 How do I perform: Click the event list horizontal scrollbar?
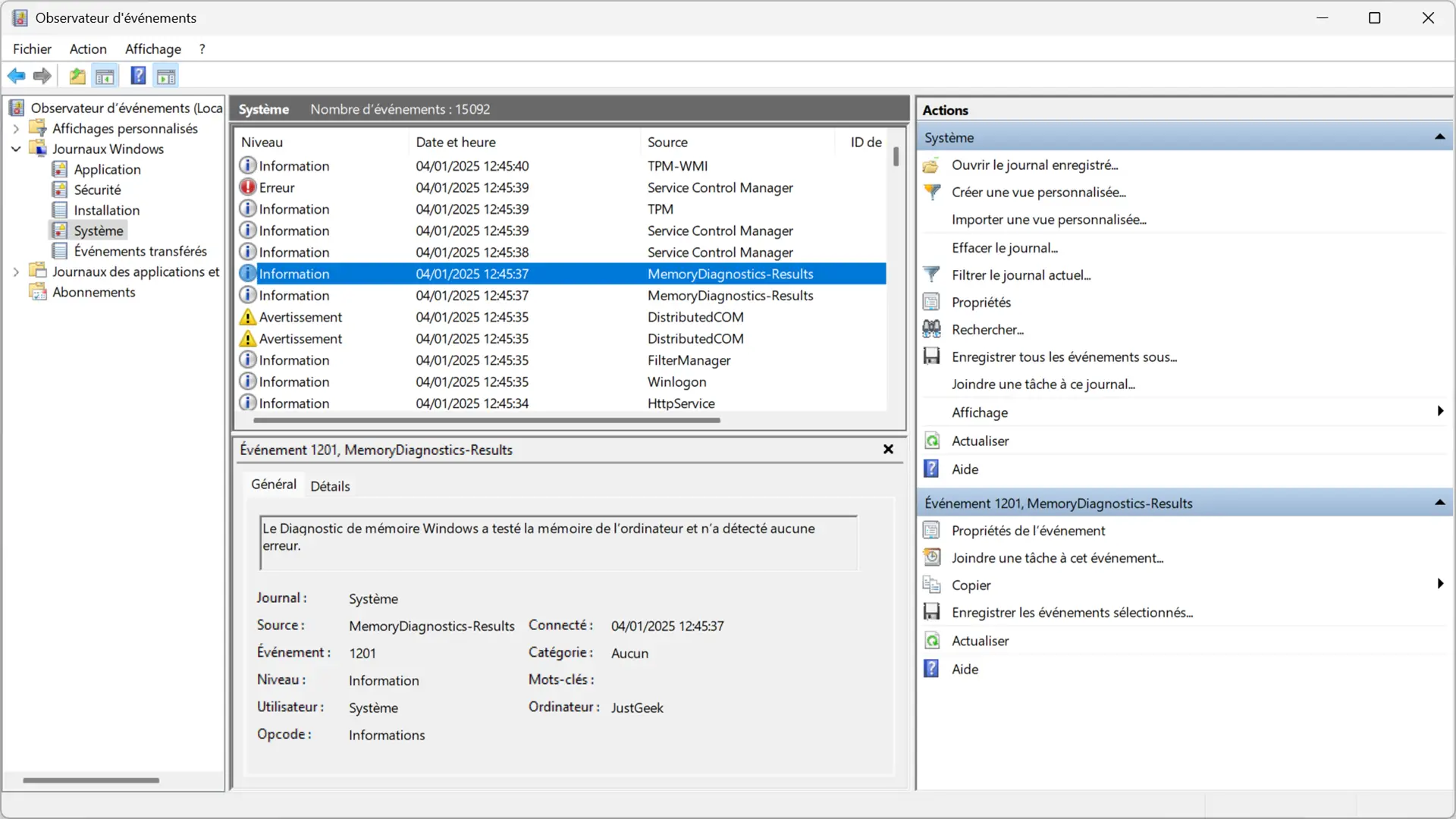point(487,420)
